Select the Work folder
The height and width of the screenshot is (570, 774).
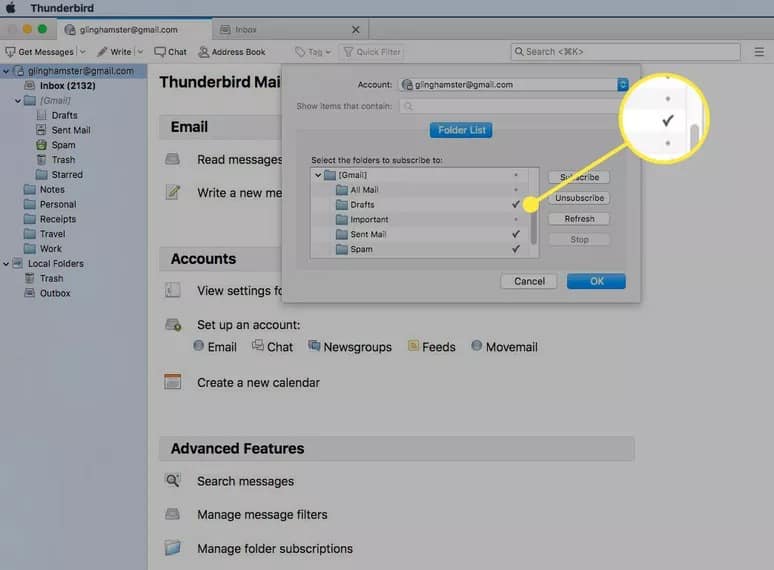[50, 249]
